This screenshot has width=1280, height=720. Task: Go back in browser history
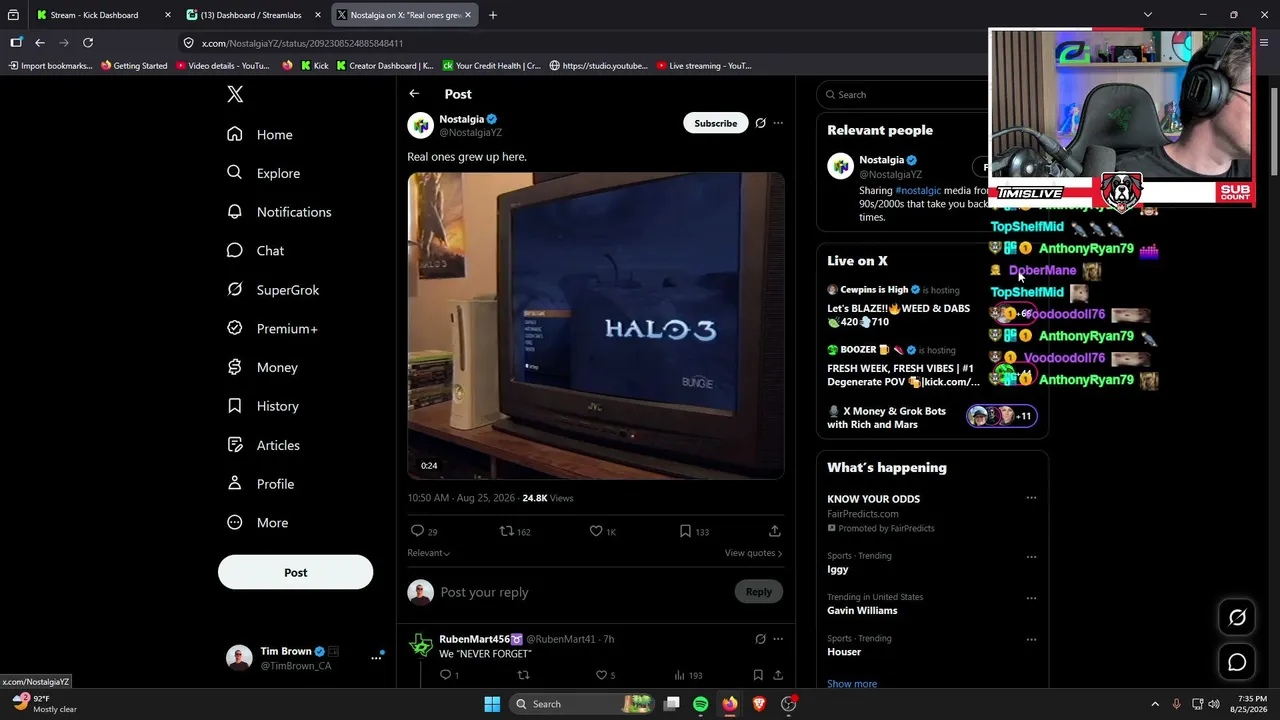(x=40, y=43)
